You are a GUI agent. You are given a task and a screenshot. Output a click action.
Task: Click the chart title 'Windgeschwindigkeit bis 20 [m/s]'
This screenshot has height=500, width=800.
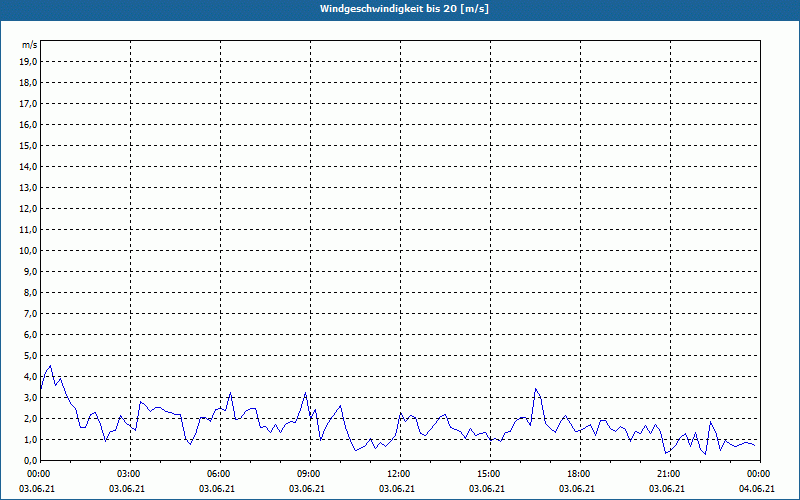tap(404, 9)
